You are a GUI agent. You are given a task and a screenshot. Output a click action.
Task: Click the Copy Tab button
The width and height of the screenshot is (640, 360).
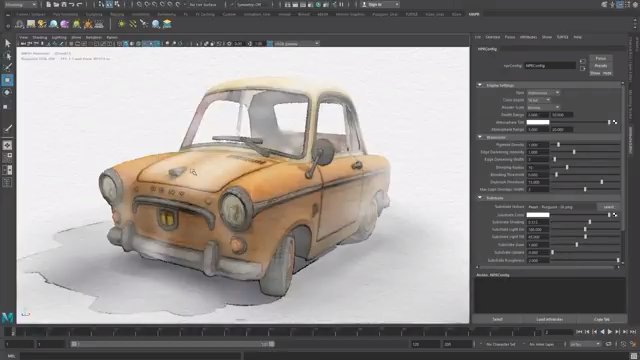click(602, 319)
